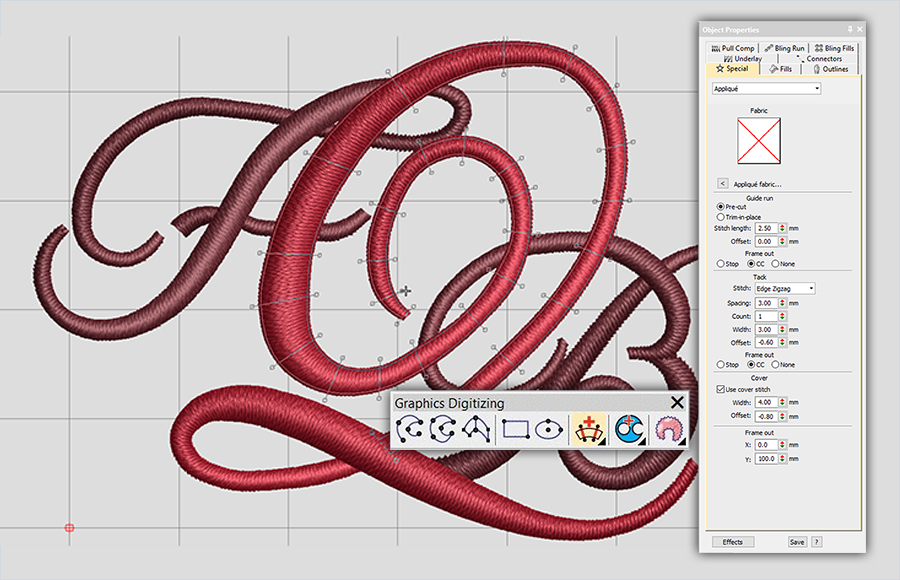Viewport: 900px width, 580px height.
Task: Set Tack frame out to None
Action: [x=777, y=365]
